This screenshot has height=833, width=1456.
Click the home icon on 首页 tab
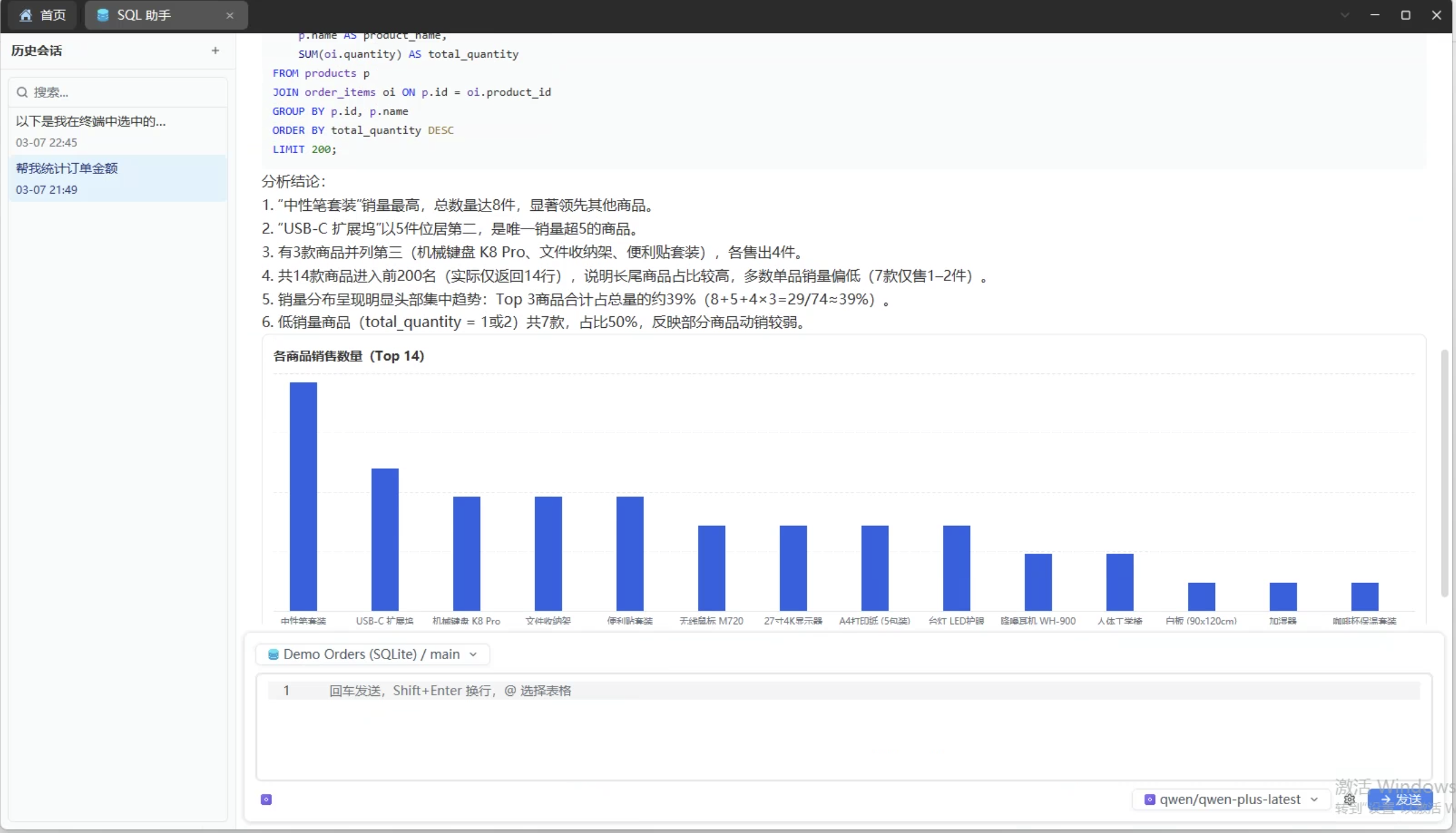(x=25, y=15)
